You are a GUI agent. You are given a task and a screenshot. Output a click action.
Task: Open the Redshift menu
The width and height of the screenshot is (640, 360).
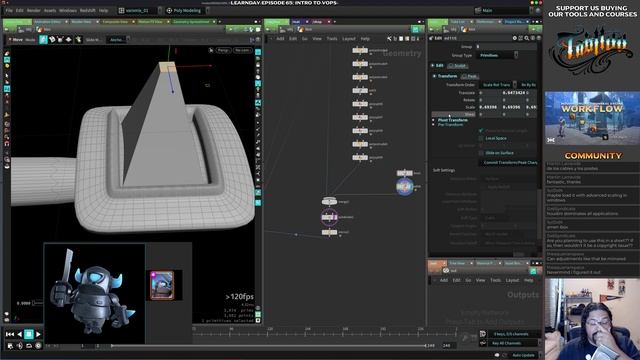pos(87,10)
